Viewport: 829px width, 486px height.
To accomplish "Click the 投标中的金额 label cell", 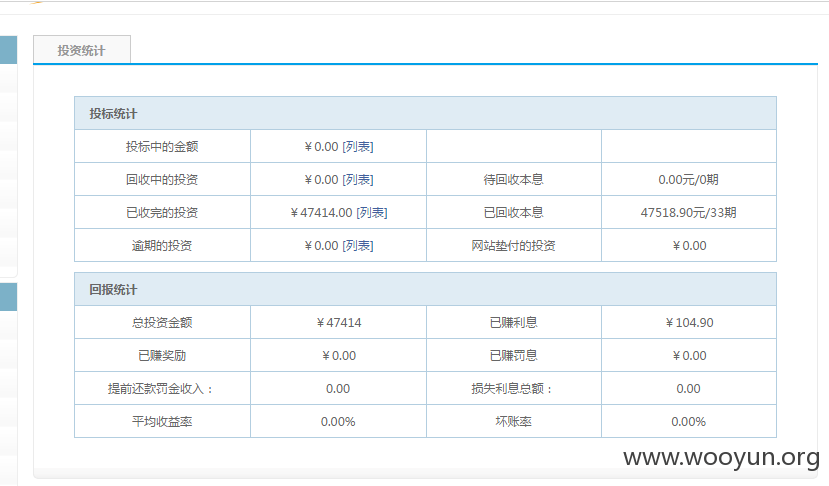I will click(x=162, y=146).
